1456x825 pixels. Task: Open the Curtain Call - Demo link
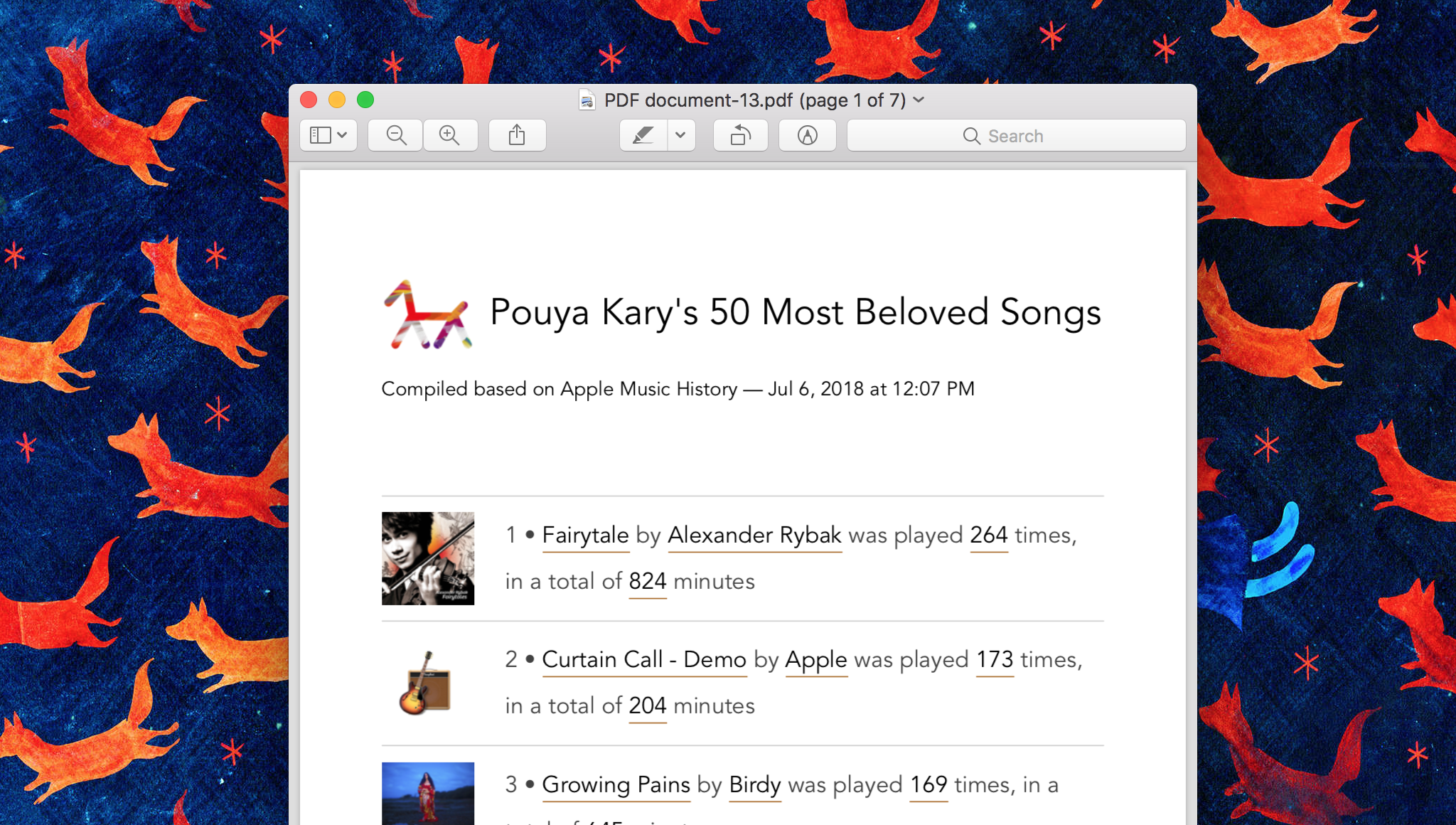tap(644, 660)
